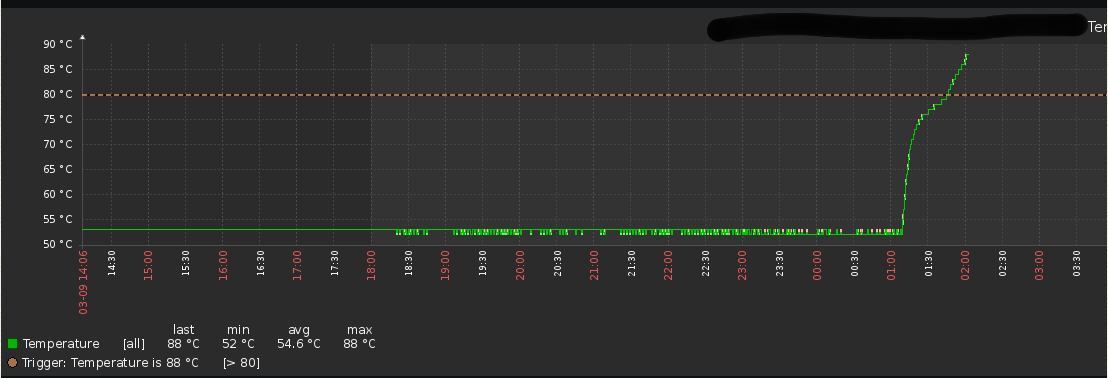Screen dimensions: 1108x378
Task: Click the 01:30 time axis label
Action: [929, 263]
